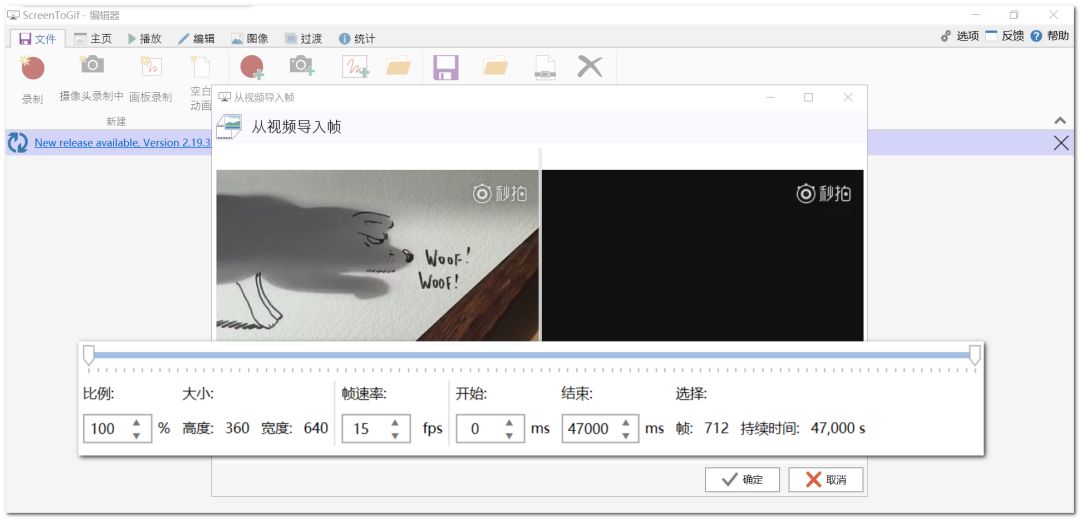Open the 图像 tab

pos(249,39)
